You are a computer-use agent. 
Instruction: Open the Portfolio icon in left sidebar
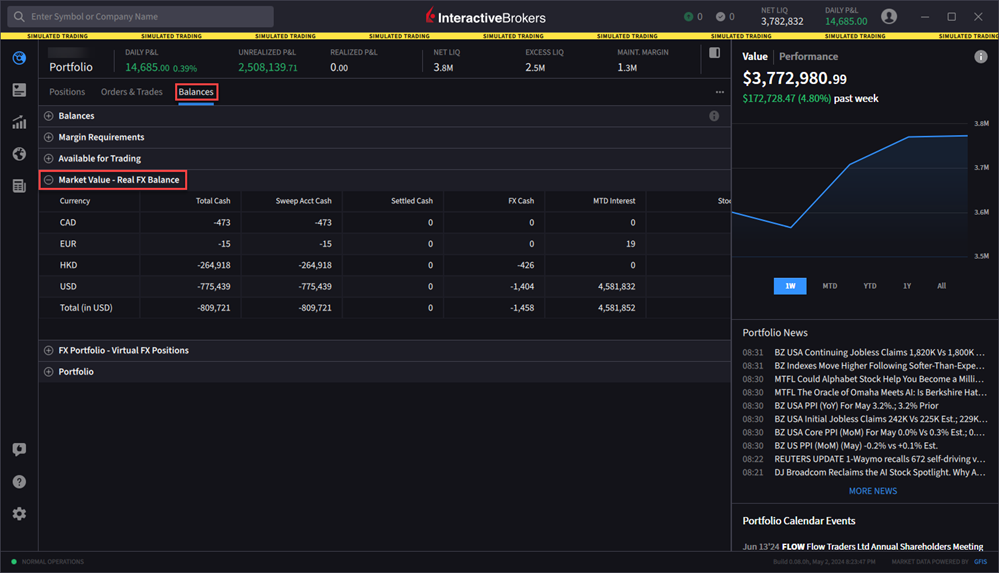[19, 58]
